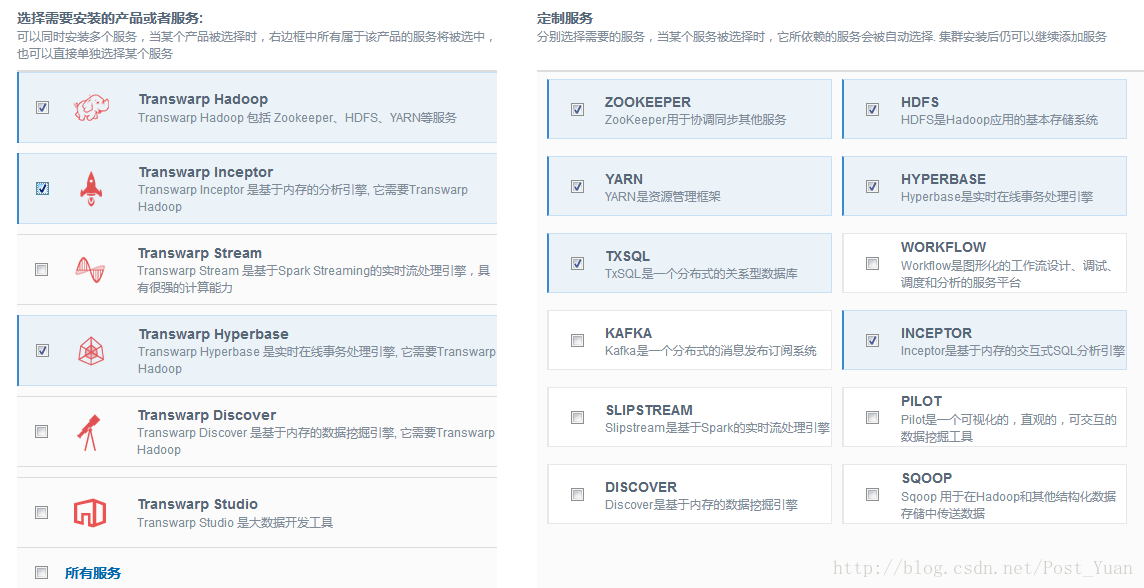Uncheck the ZOOKEEPER service checkbox
The image size is (1144, 588).
577,109
